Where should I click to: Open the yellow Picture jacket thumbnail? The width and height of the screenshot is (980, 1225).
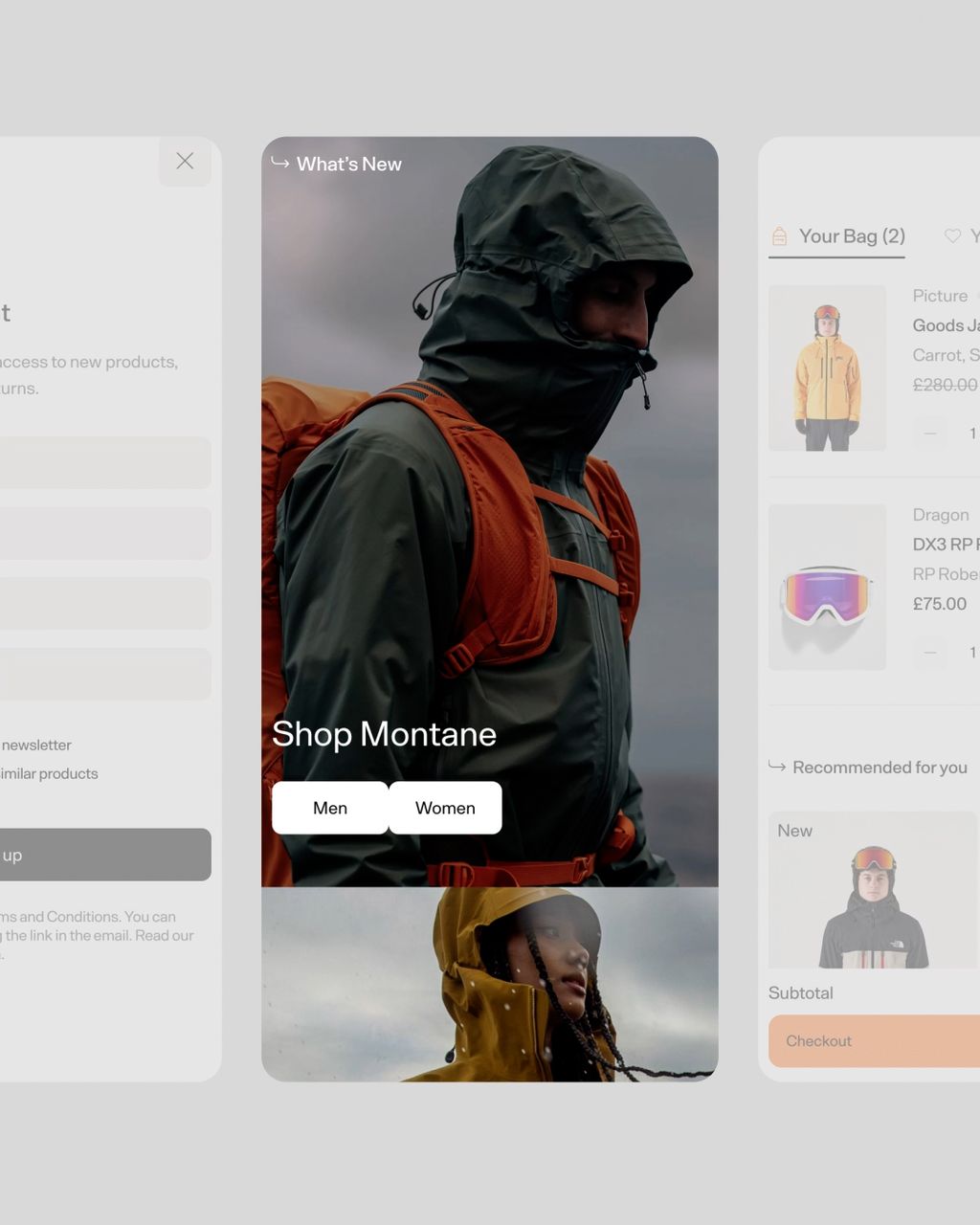[x=827, y=367]
